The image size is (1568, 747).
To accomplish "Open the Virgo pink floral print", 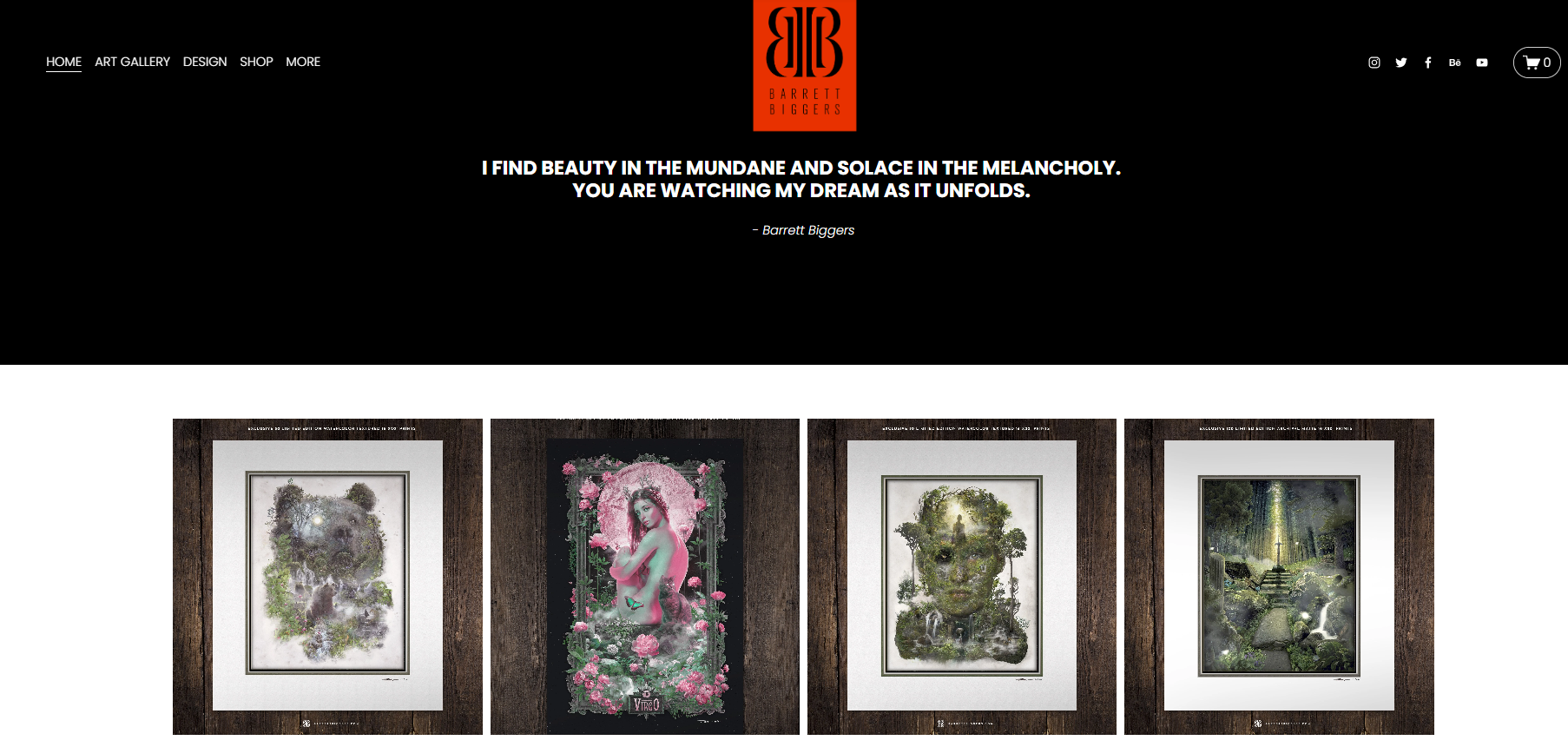I will 645,577.
